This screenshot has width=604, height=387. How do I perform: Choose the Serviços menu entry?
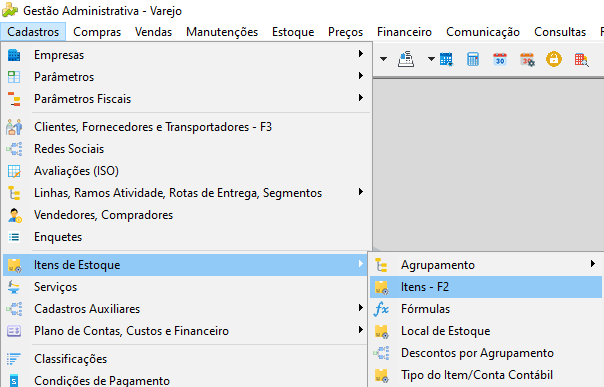pos(186,287)
